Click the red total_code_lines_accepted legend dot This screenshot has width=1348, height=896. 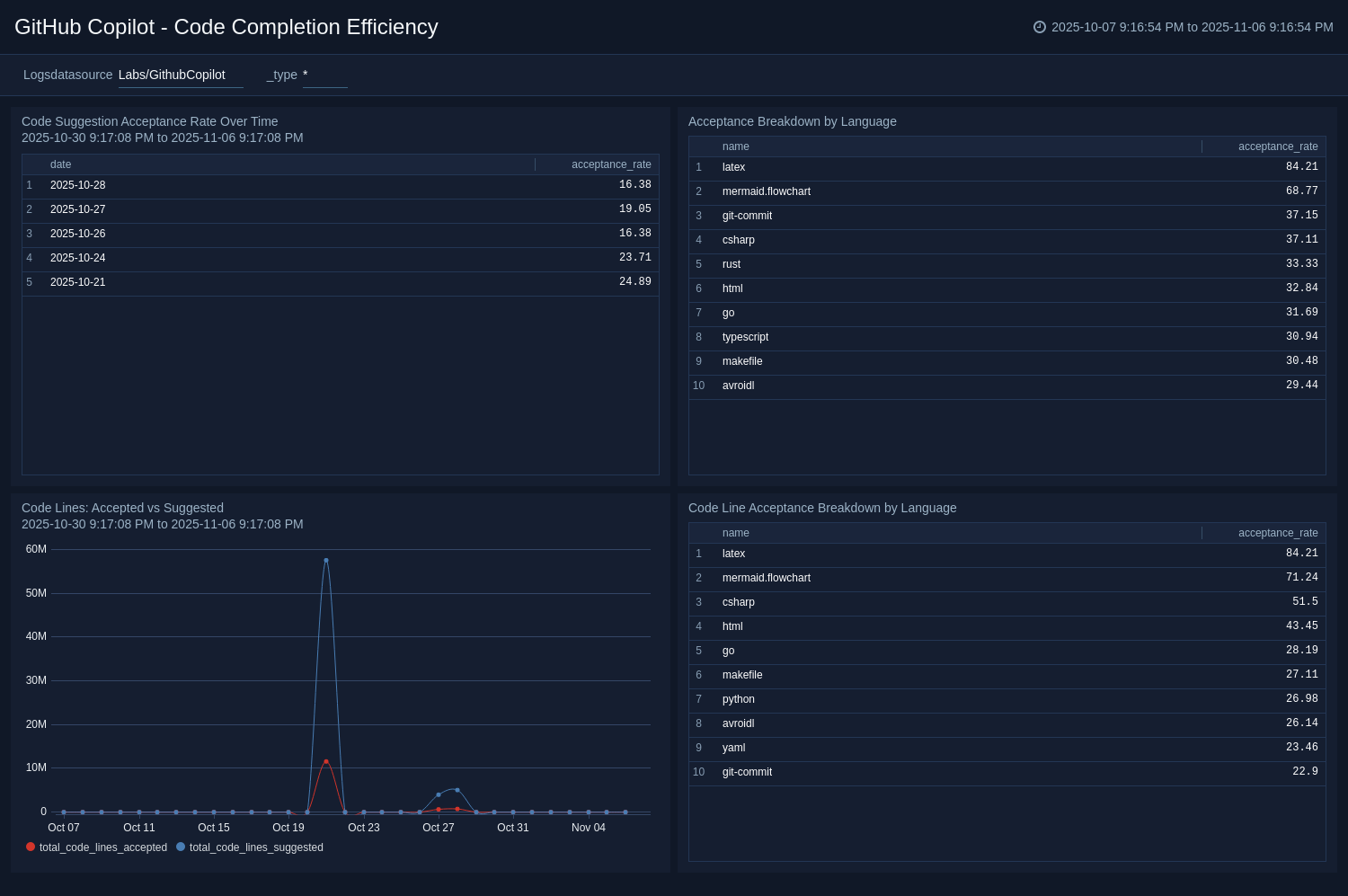[31, 847]
